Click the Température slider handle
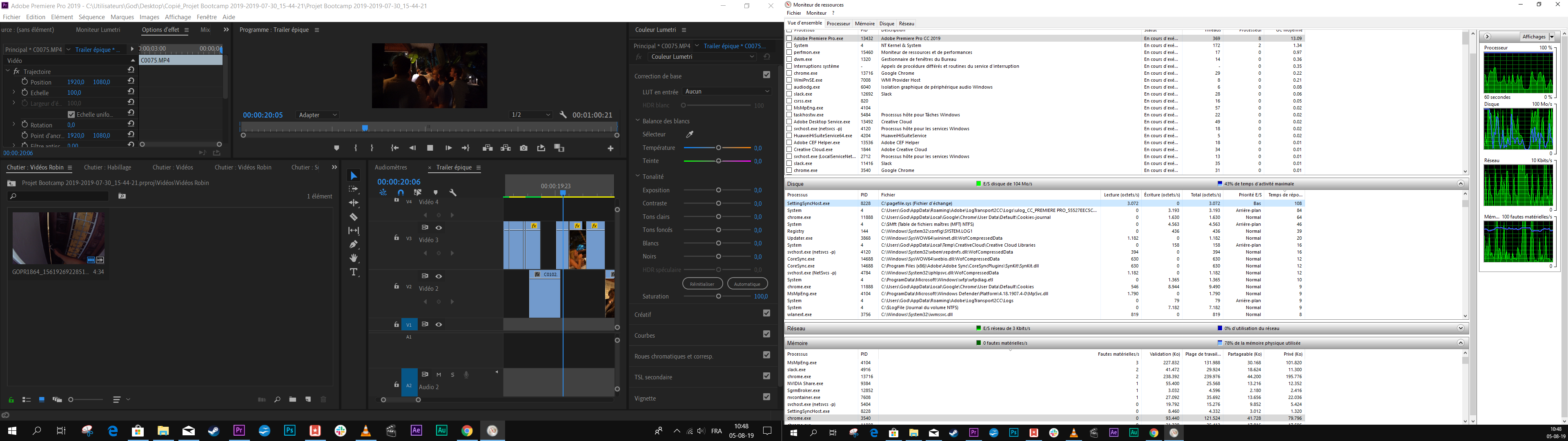The width and height of the screenshot is (1568, 441). [718, 148]
